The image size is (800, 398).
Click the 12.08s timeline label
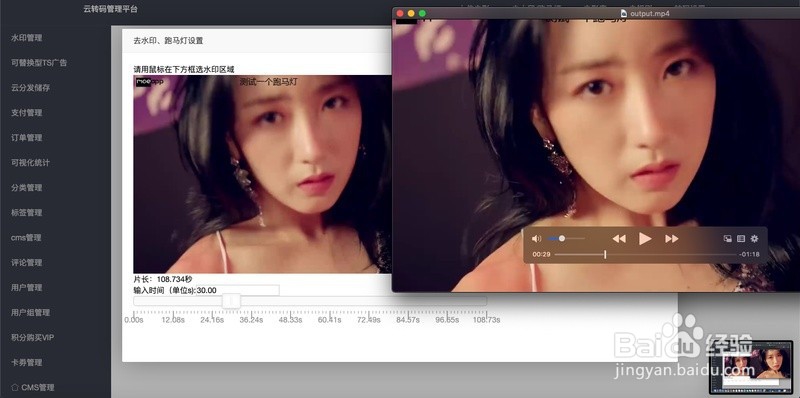(x=173, y=320)
